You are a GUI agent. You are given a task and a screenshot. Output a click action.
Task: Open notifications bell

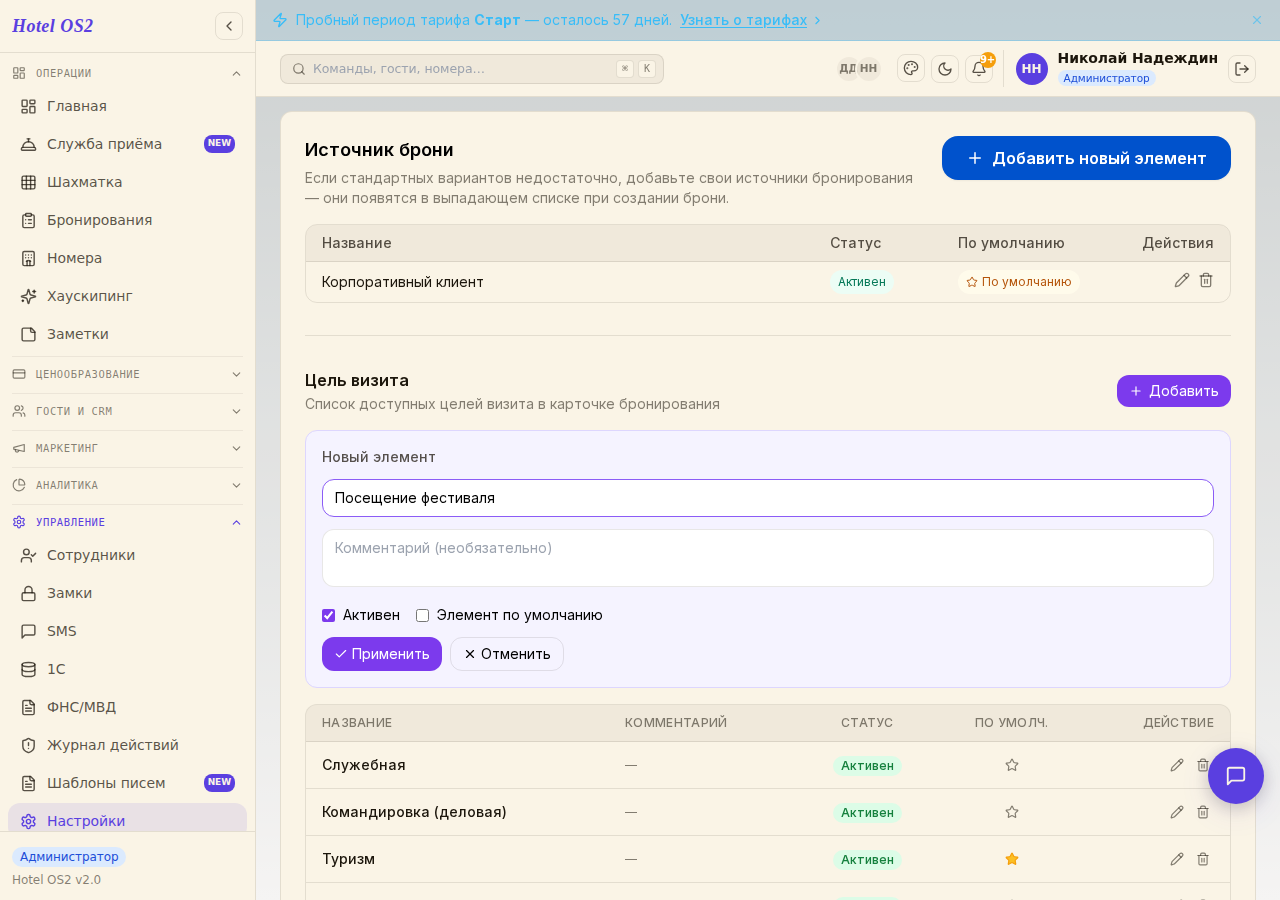pyautogui.click(x=979, y=69)
